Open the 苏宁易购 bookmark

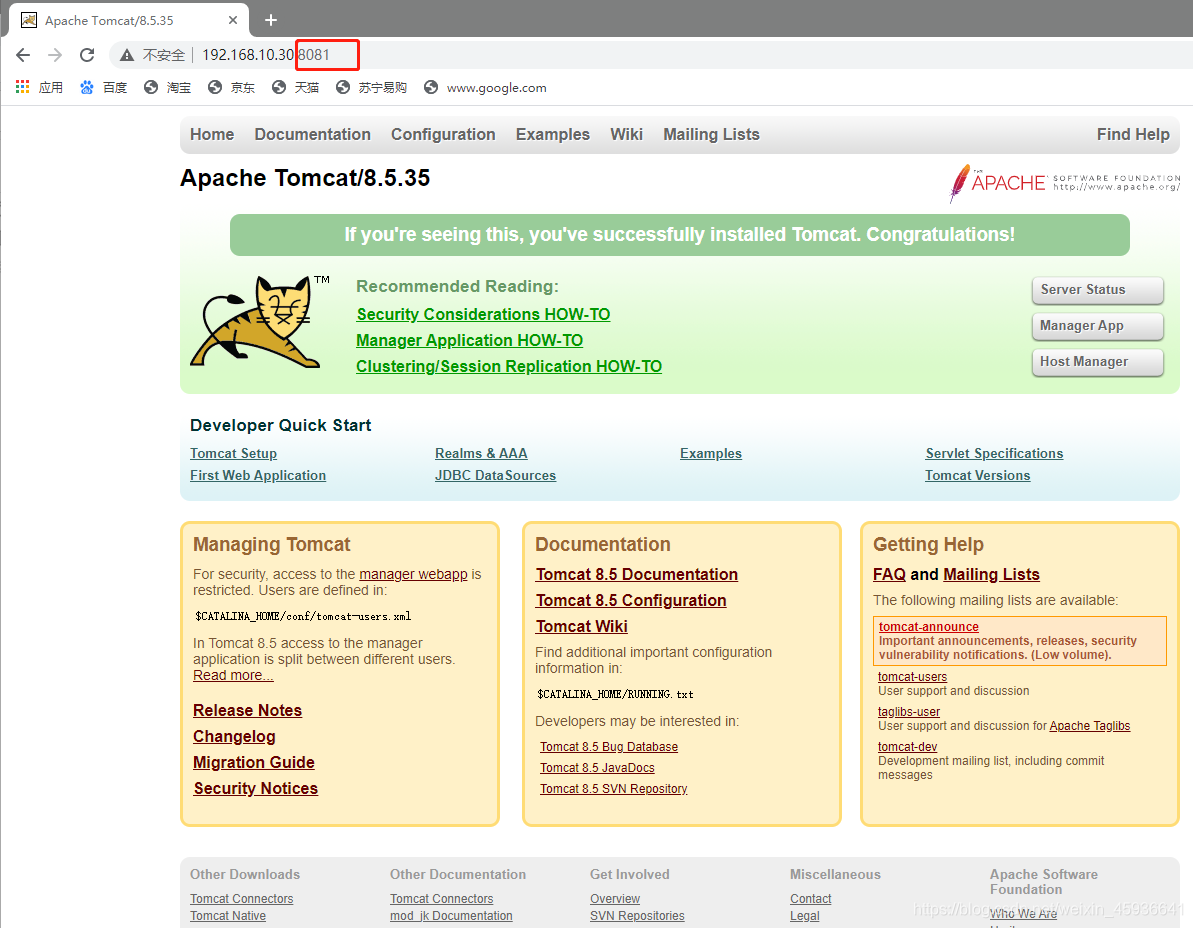371,87
